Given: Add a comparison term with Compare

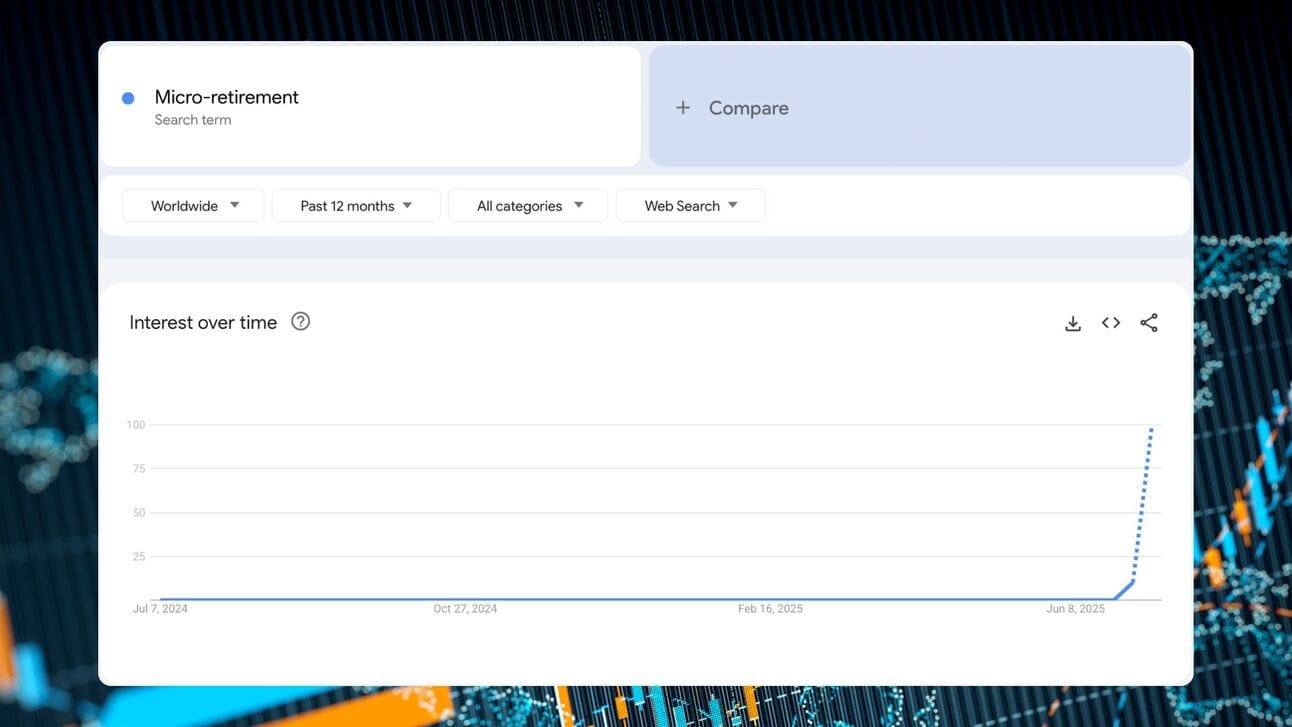Looking at the screenshot, I should [920, 106].
